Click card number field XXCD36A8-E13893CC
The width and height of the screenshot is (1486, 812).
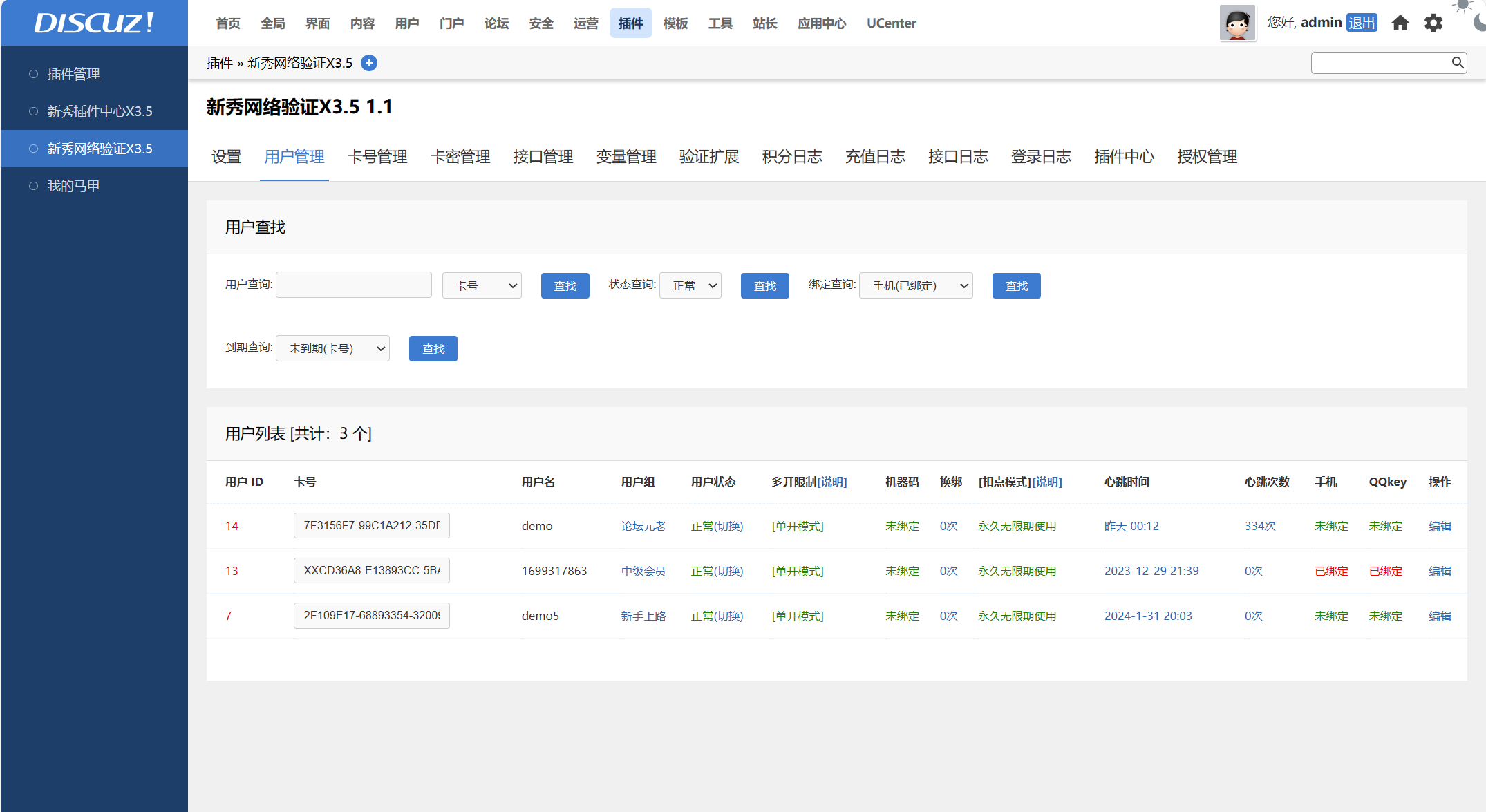[372, 570]
